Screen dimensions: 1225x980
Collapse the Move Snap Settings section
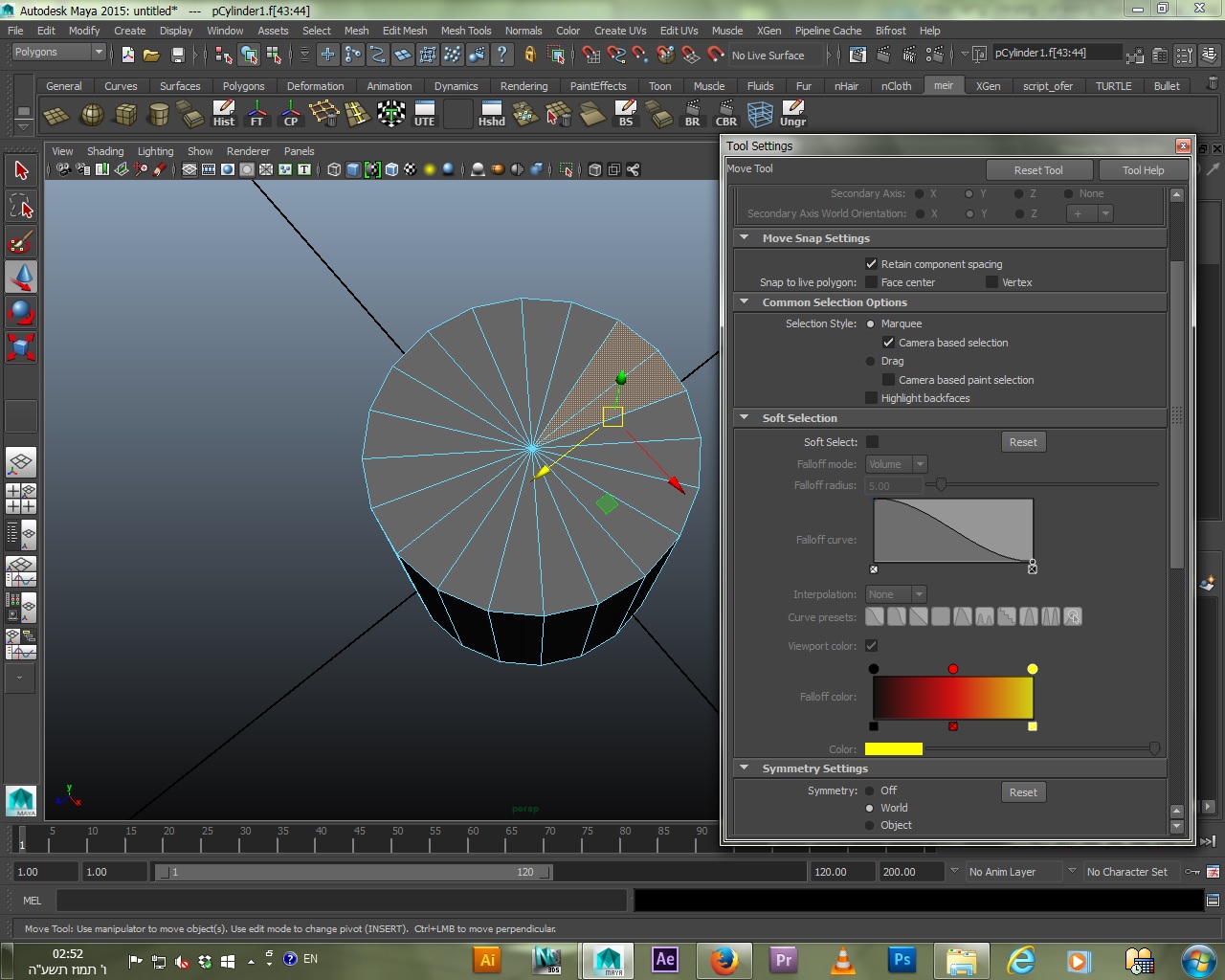[x=745, y=238]
